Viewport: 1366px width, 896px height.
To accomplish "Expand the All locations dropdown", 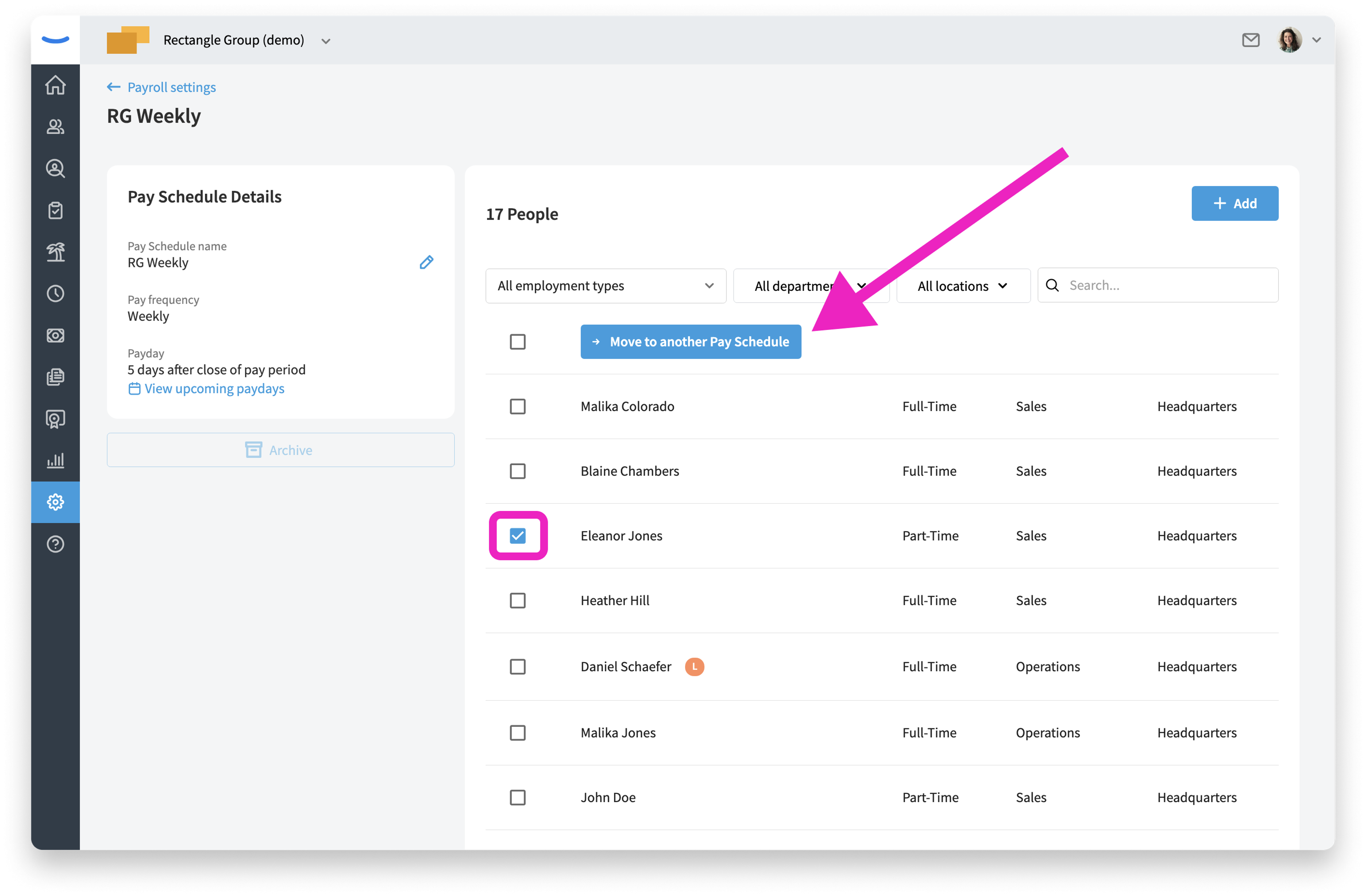I will [963, 286].
